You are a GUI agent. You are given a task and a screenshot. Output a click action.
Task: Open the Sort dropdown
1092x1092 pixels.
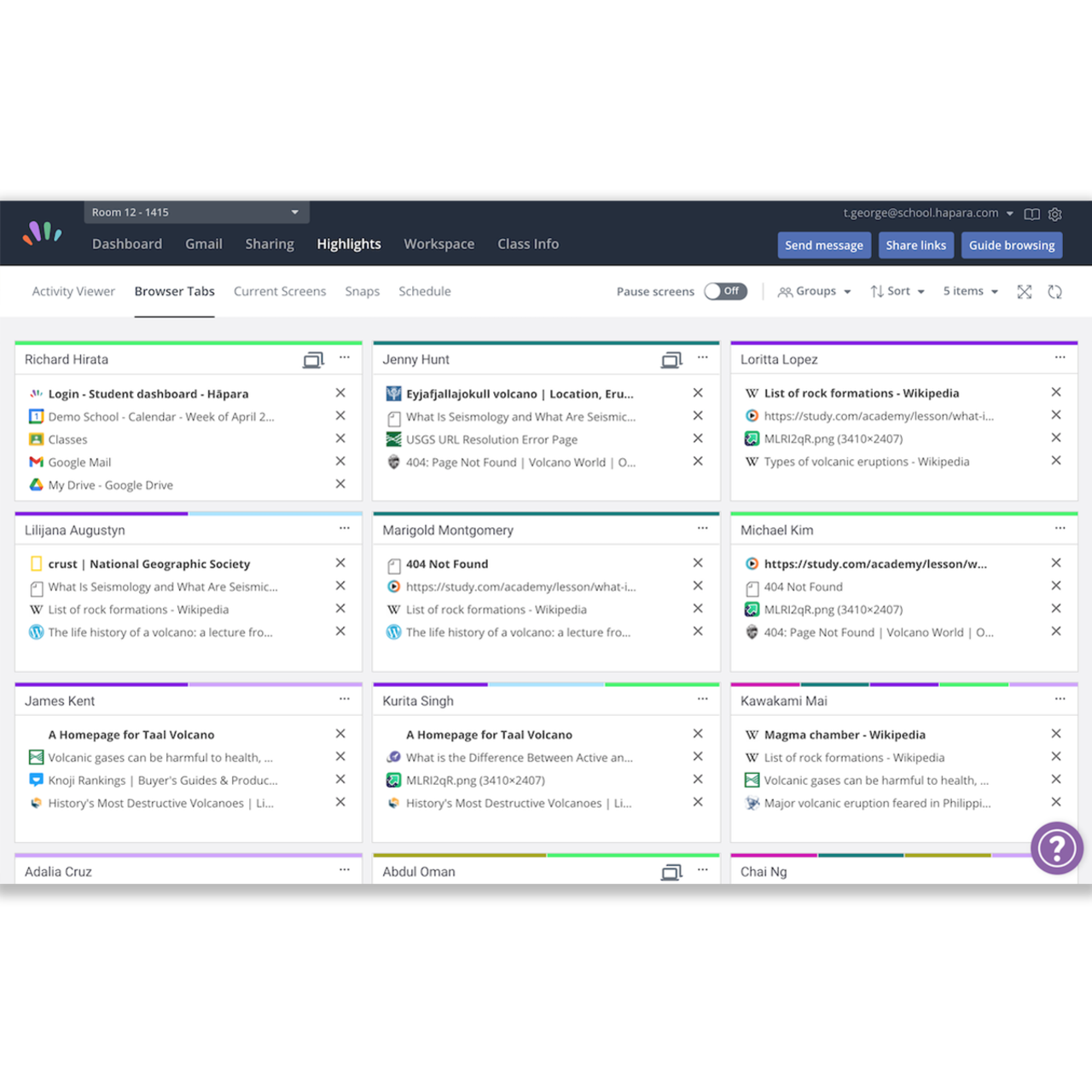897,291
